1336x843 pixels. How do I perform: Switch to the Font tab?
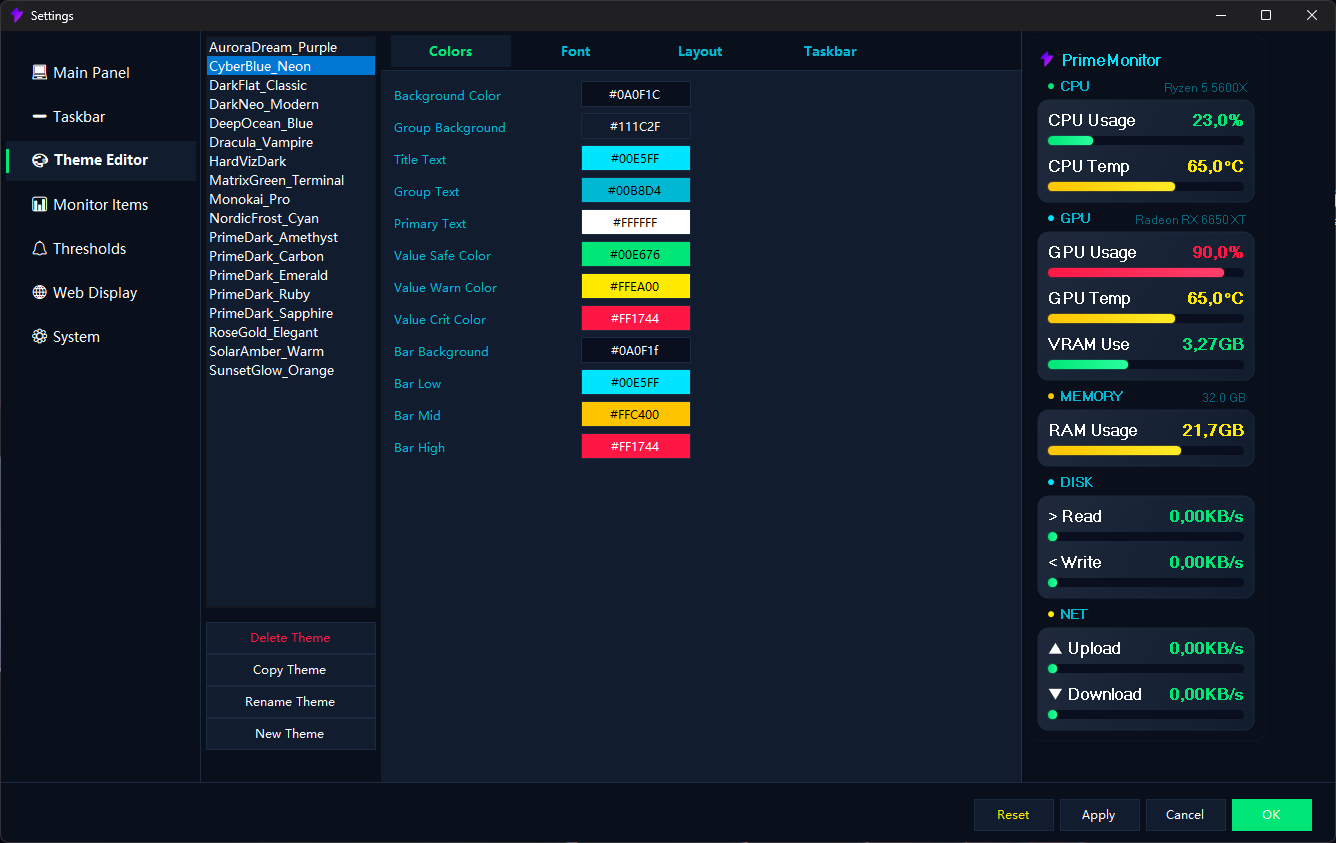pos(575,51)
